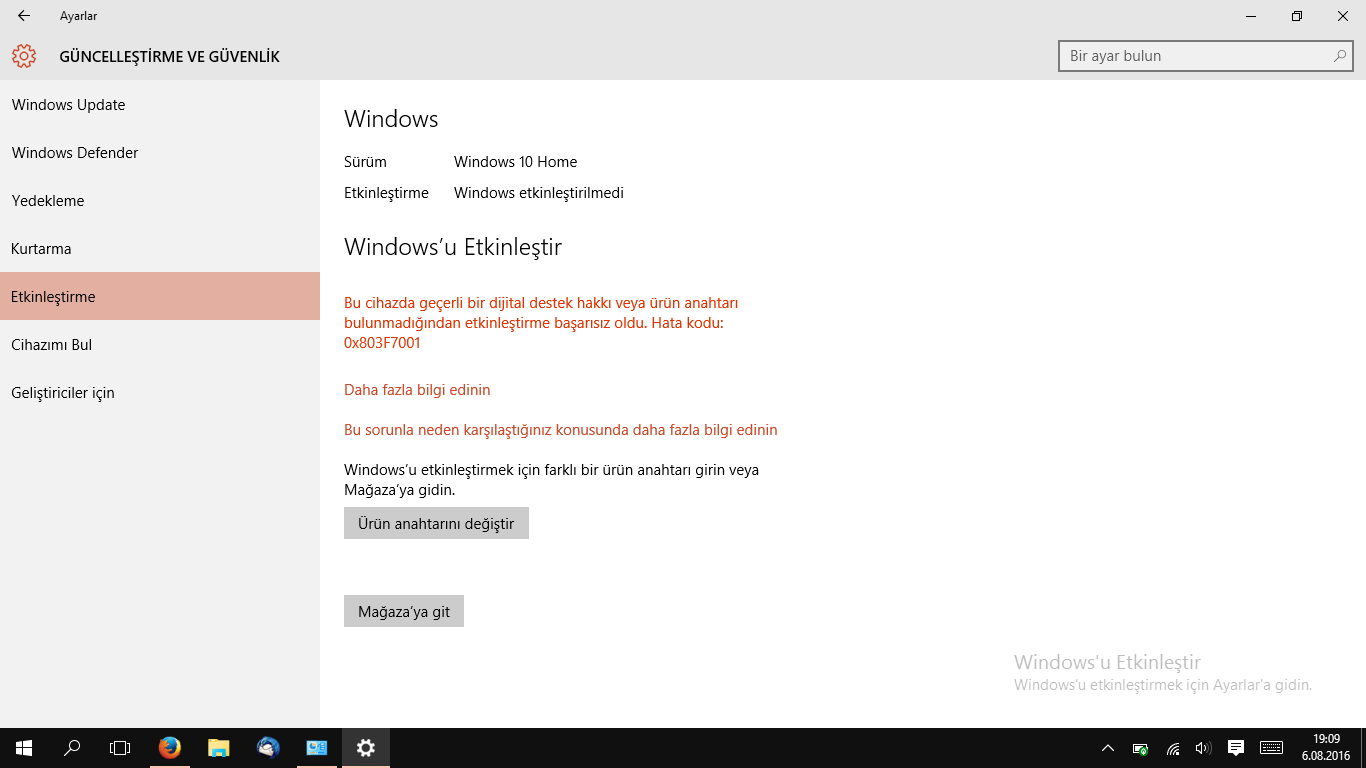
Task: Close the Ayarlar window
Action: [x=1343, y=16]
